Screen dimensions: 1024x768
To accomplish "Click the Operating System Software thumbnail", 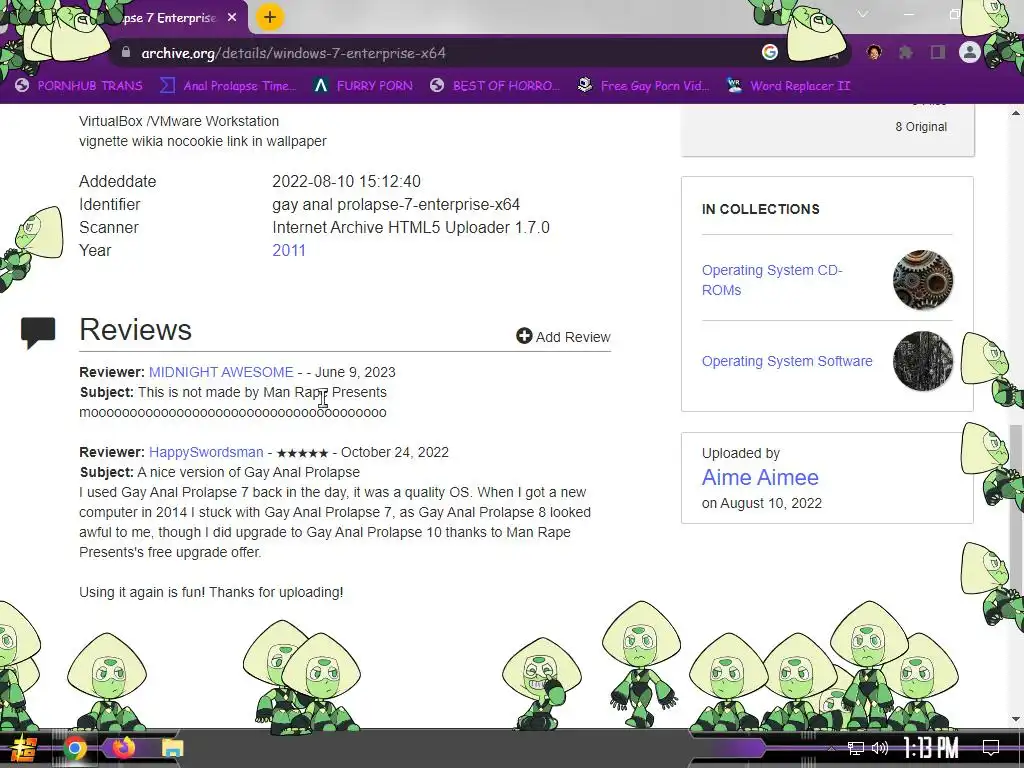I will coord(923,361).
